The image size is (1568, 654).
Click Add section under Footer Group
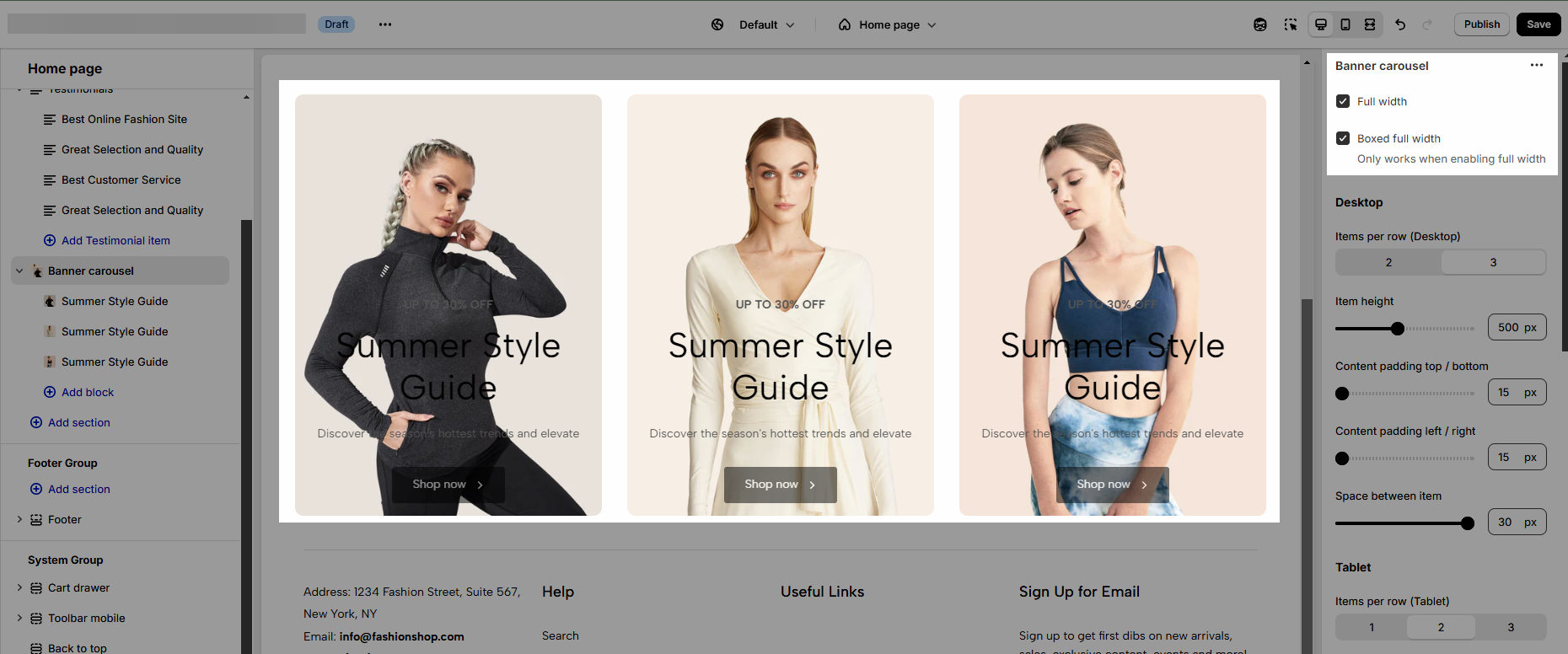coord(78,490)
